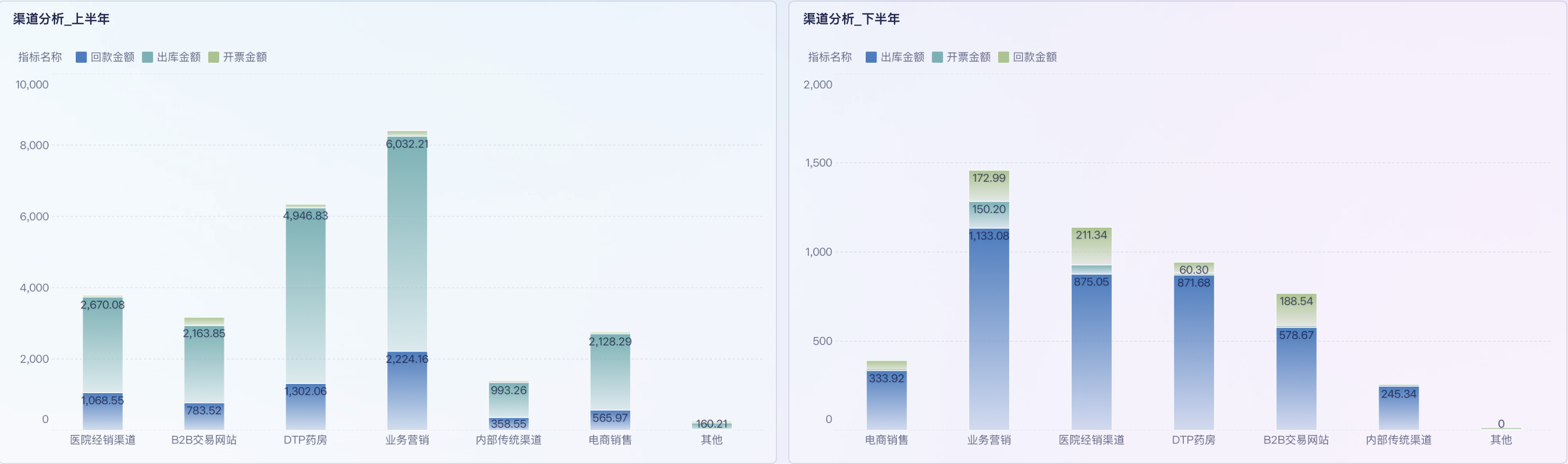This screenshot has width=1568, height=464.
Task: Click the 2,128.29 segment of 电商销售 bar
Action: coord(610,372)
